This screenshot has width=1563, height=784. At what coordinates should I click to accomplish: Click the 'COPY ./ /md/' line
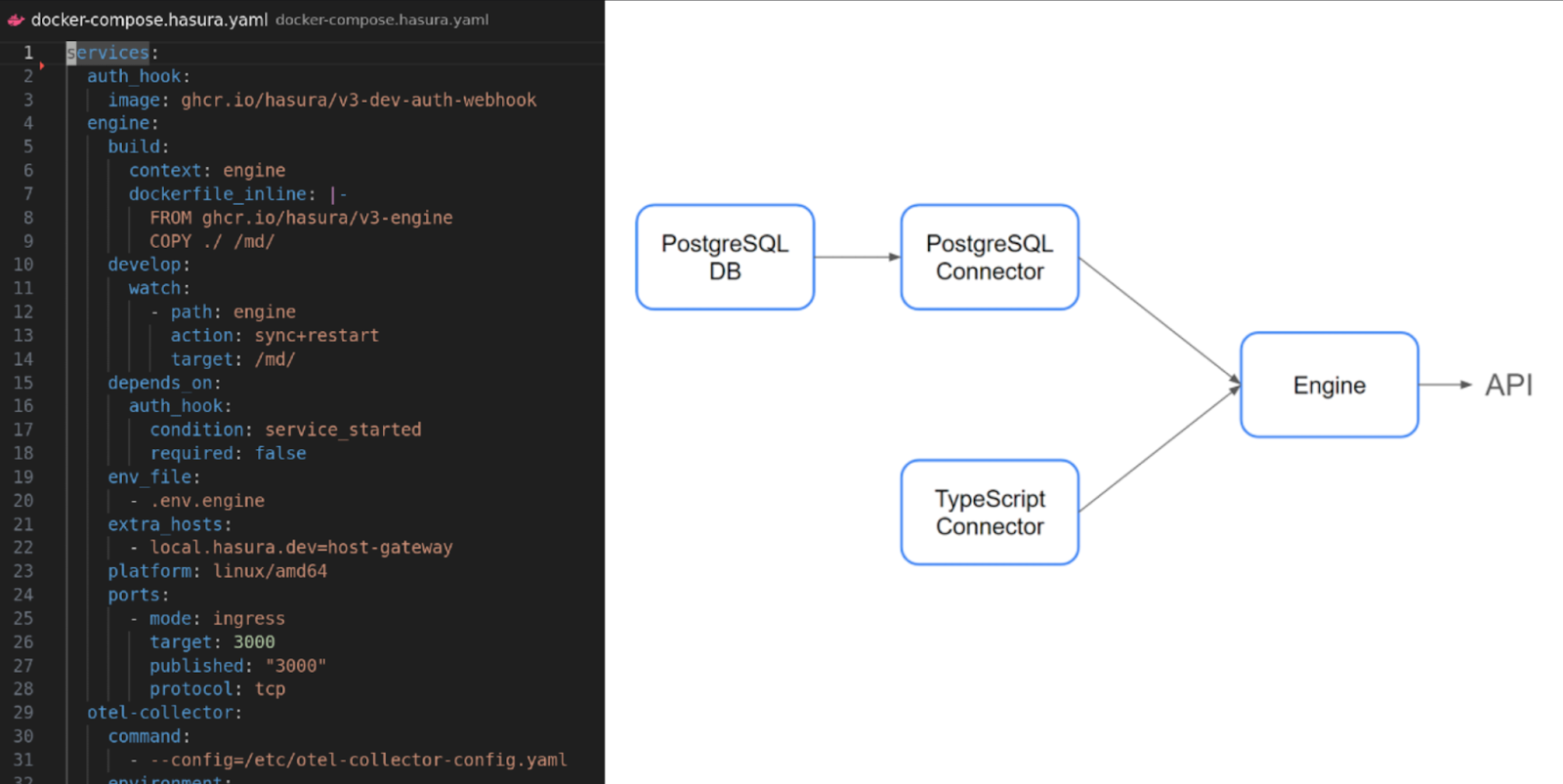pyautogui.click(x=212, y=241)
